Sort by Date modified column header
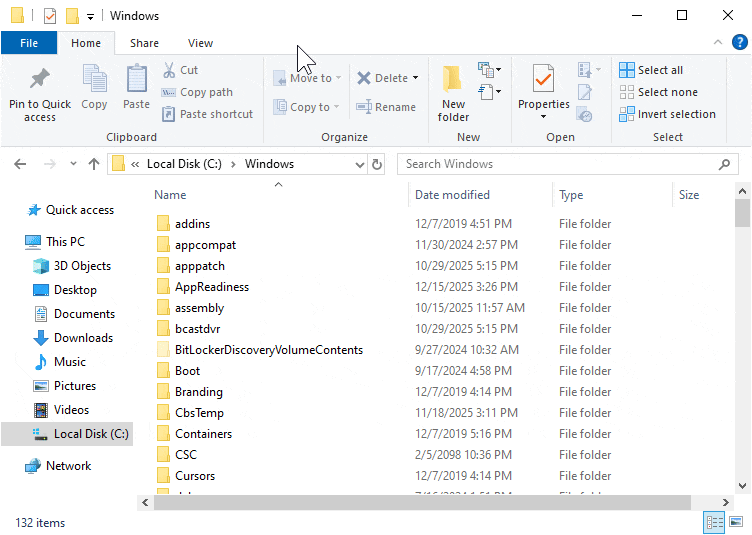Viewport: 752px width, 535px height. pyautogui.click(x=452, y=195)
